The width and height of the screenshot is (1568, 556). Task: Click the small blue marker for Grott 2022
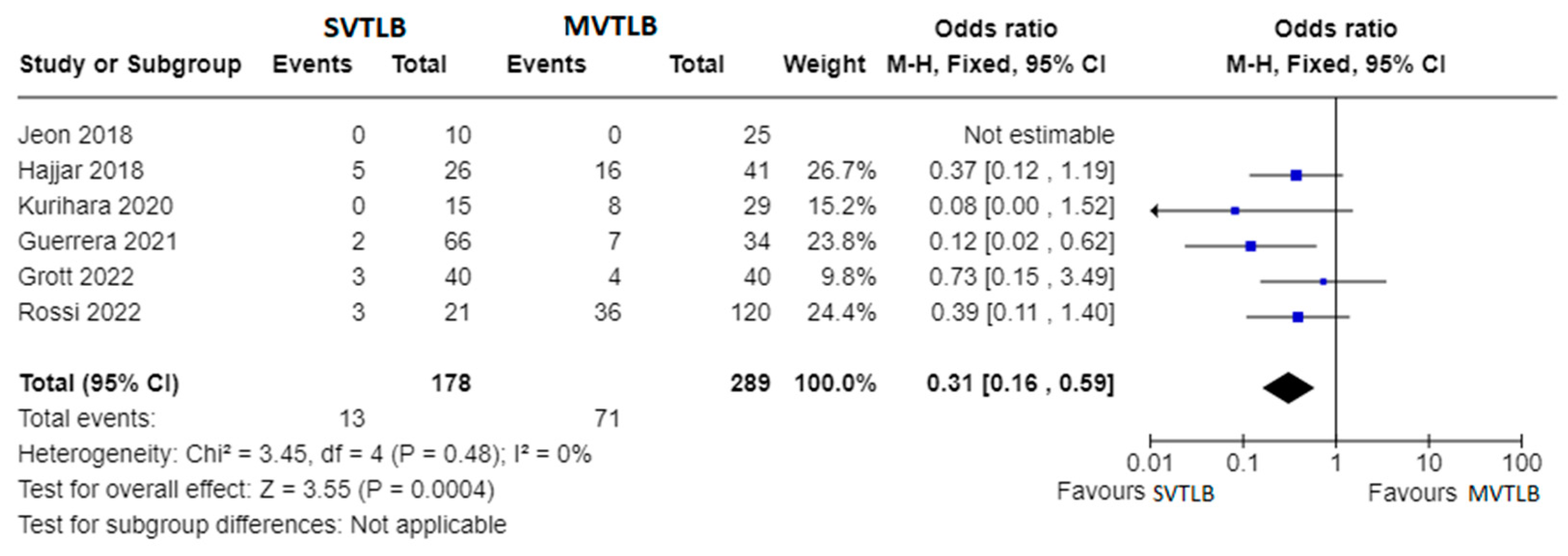click(x=1323, y=281)
